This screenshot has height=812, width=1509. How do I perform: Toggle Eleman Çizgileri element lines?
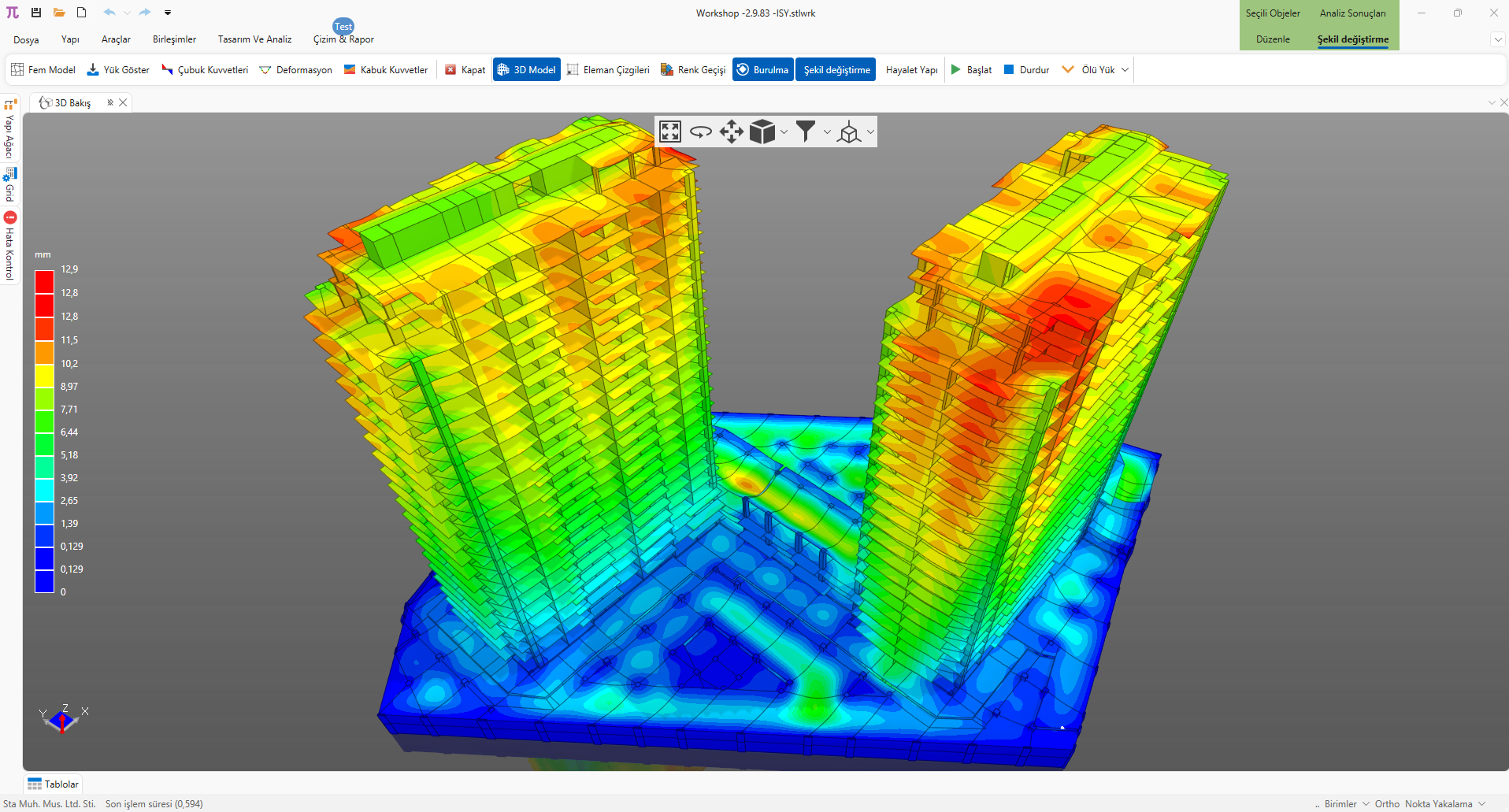coord(608,70)
